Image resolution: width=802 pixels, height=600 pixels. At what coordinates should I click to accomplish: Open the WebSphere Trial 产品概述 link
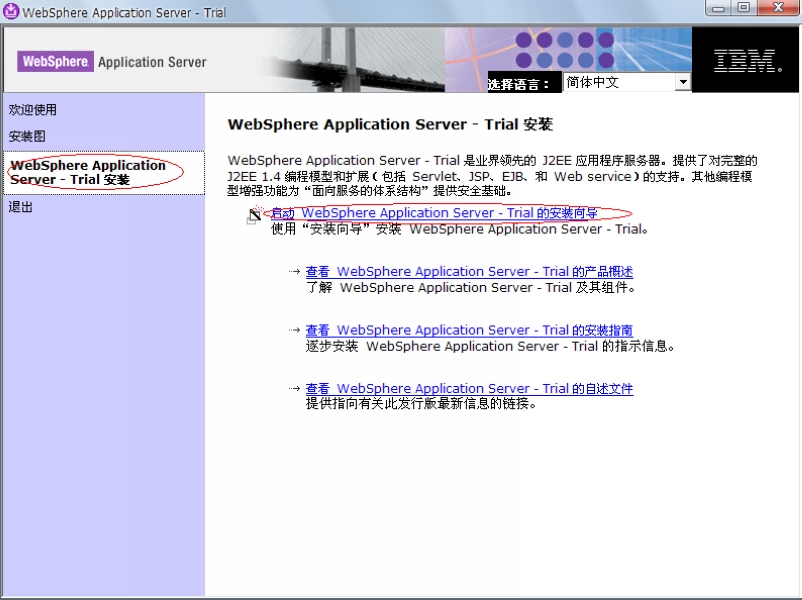pyautogui.click(x=470, y=271)
